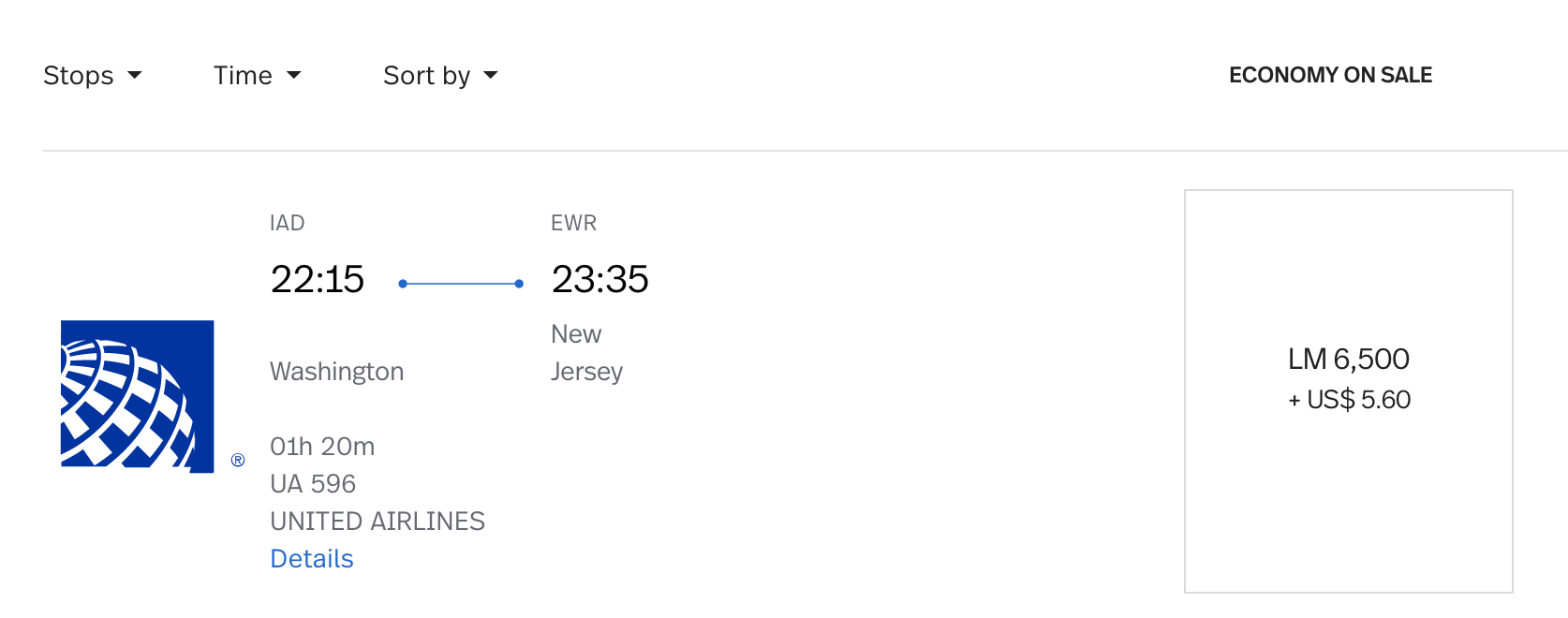The width and height of the screenshot is (1568, 618).
Task: Click the registered trademark symbol by logo
Action: coord(238,460)
